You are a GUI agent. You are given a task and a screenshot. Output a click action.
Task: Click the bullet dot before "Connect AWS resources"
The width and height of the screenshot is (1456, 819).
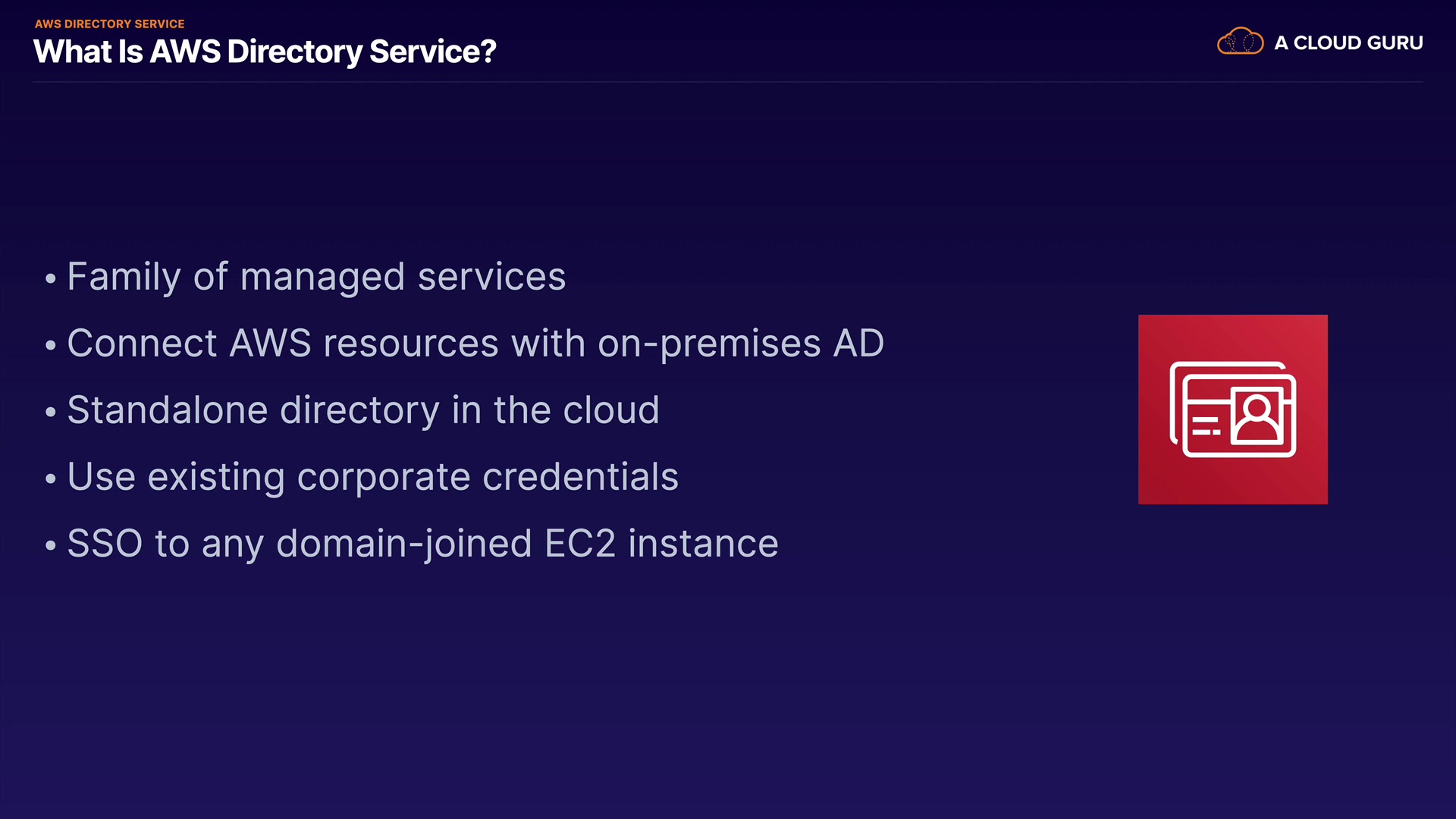click(51, 345)
